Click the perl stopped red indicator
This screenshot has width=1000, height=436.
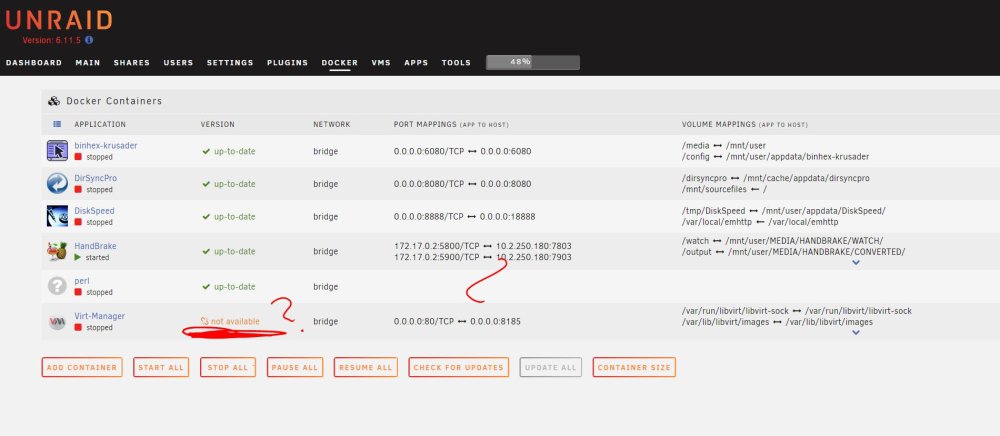tap(78, 292)
